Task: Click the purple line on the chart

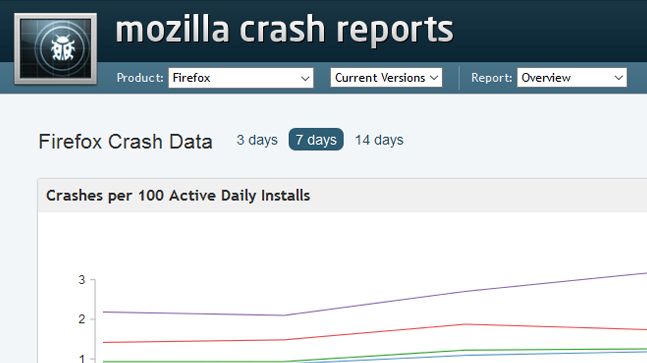Action: point(375,302)
